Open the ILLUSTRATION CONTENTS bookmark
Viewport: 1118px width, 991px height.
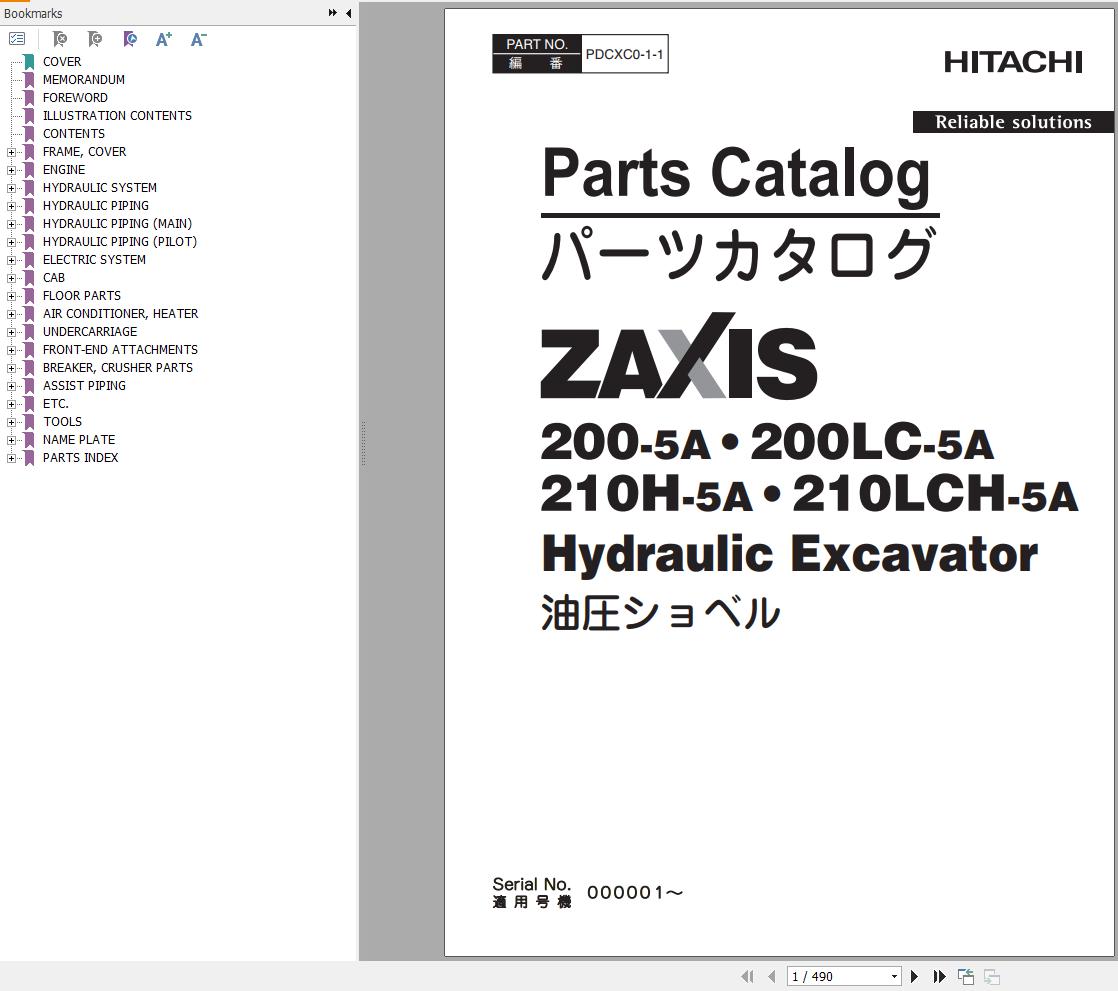click(117, 115)
